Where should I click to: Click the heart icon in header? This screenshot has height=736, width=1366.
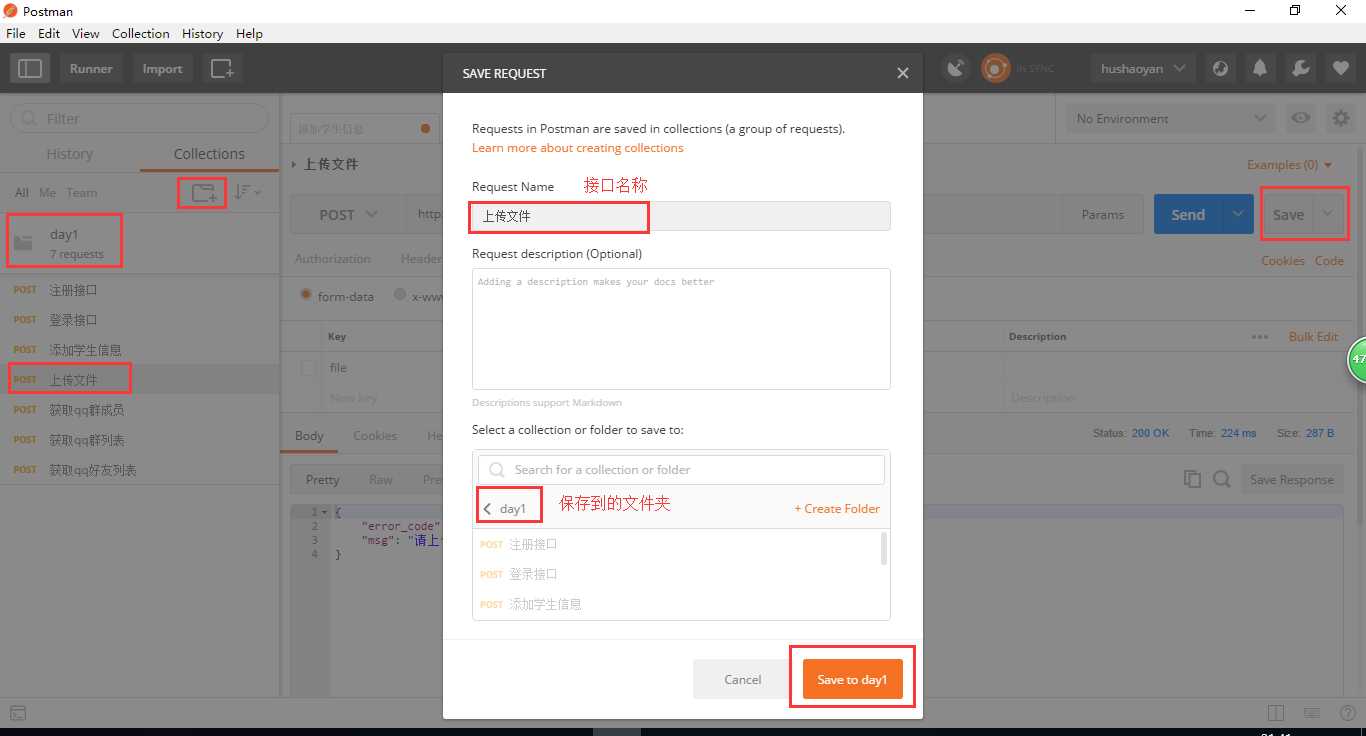(x=1340, y=69)
